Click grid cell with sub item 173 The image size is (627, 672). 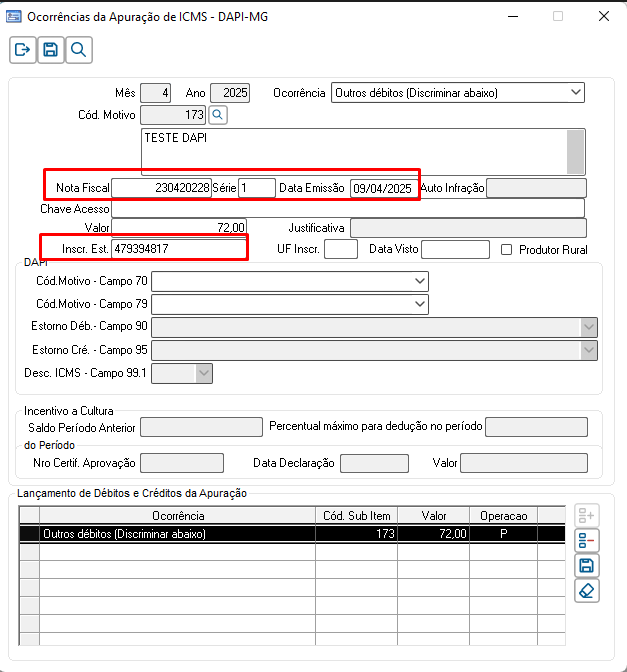357,534
